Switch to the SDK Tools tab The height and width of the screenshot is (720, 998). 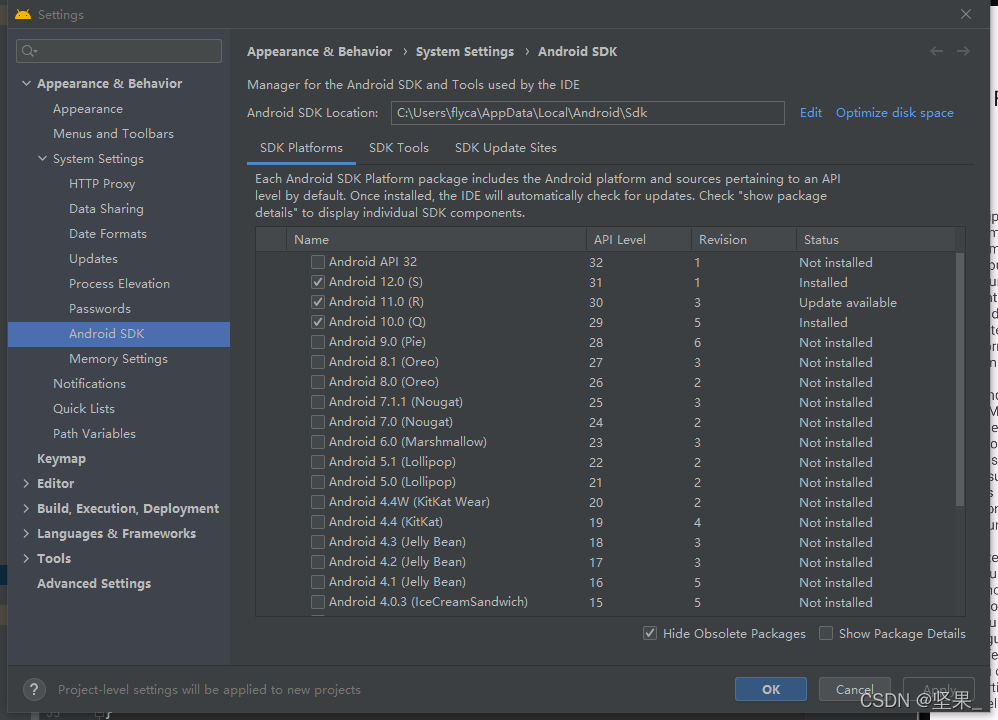coord(399,147)
